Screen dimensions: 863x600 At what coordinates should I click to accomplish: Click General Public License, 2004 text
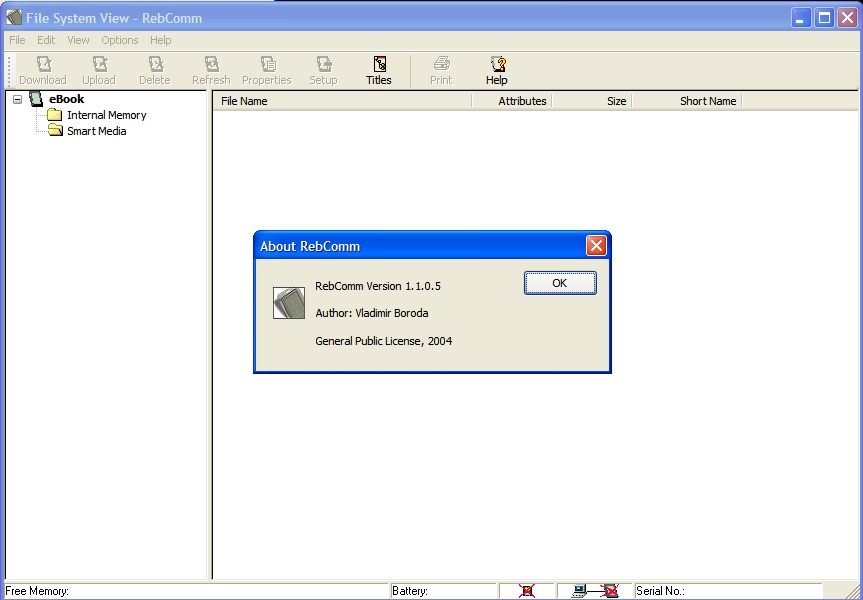(x=384, y=341)
